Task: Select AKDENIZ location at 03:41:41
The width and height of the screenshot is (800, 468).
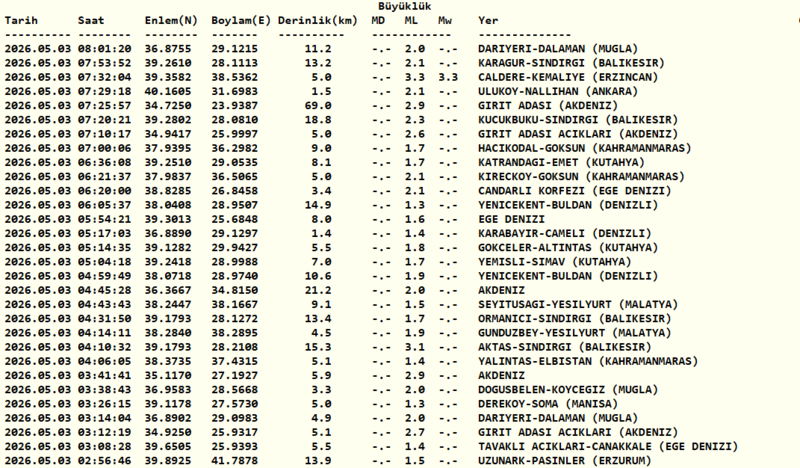Action: pyautogui.click(x=501, y=376)
